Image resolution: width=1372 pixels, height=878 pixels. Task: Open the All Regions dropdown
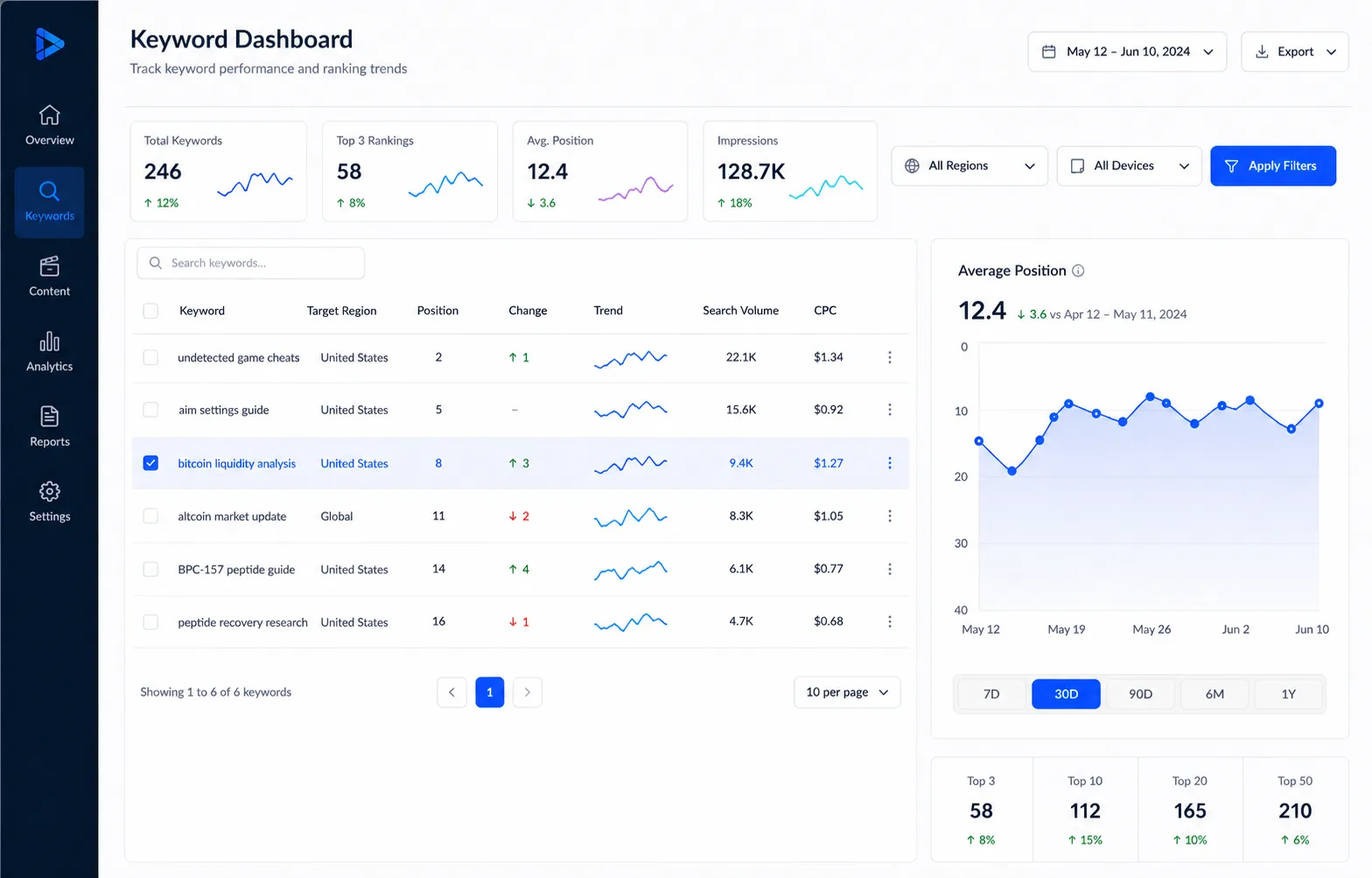(969, 165)
